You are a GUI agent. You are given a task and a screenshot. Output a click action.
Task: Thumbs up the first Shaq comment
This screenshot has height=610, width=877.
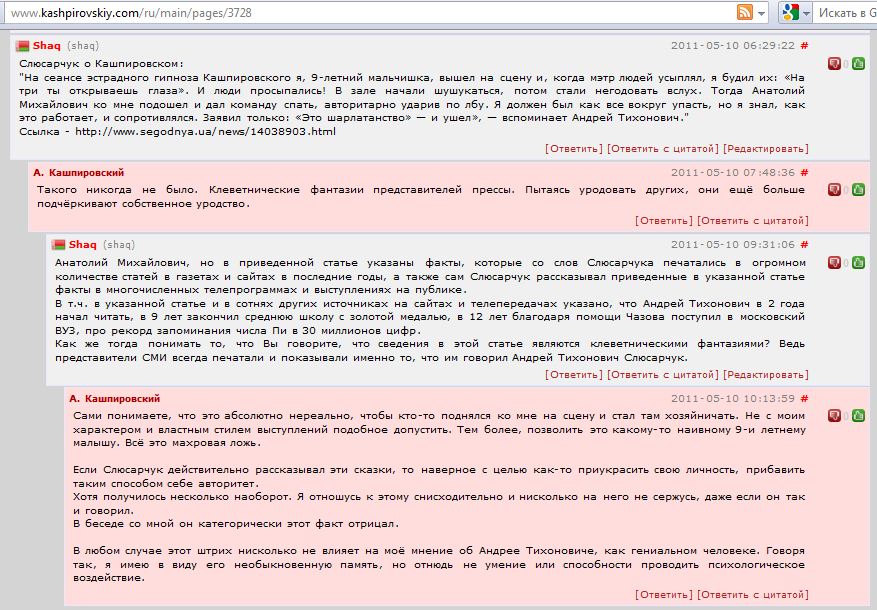858,64
